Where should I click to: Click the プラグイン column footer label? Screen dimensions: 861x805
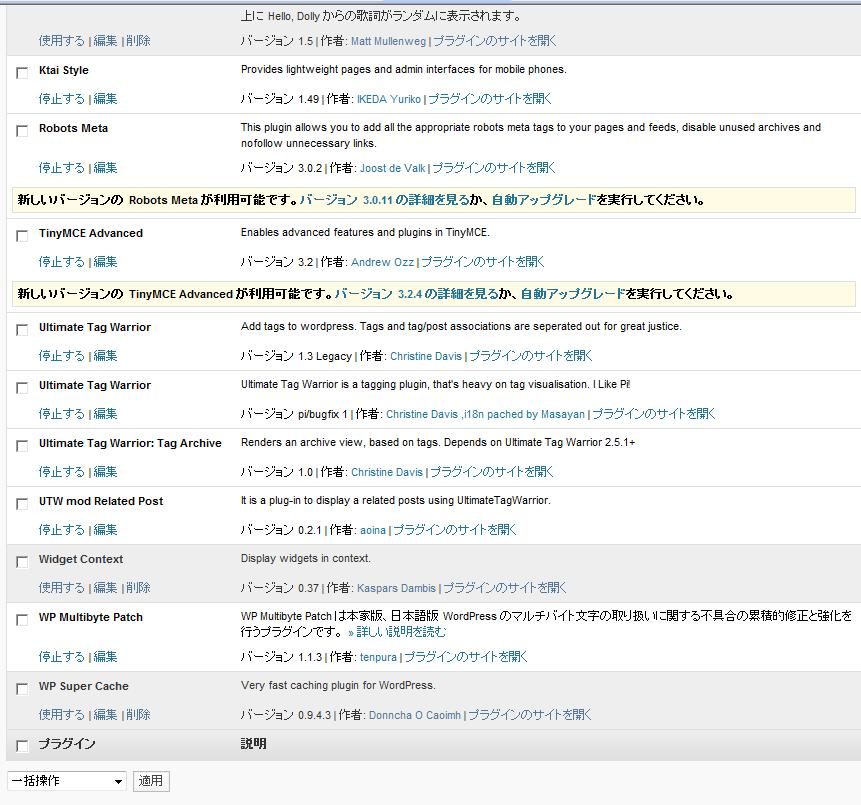coord(66,744)
